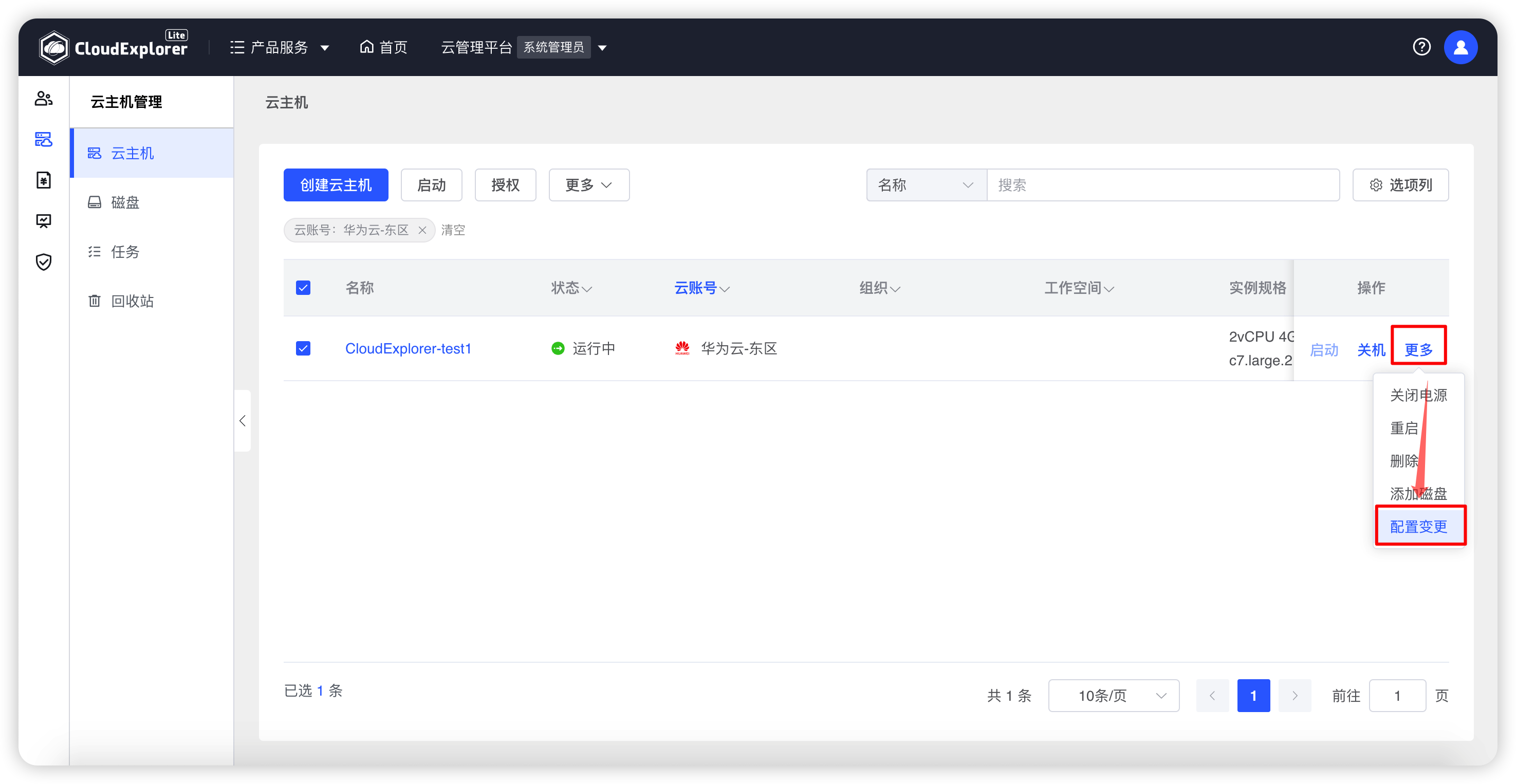Toggle the select-all header checkbox
1516x784 pixels.
click(303, 288)
